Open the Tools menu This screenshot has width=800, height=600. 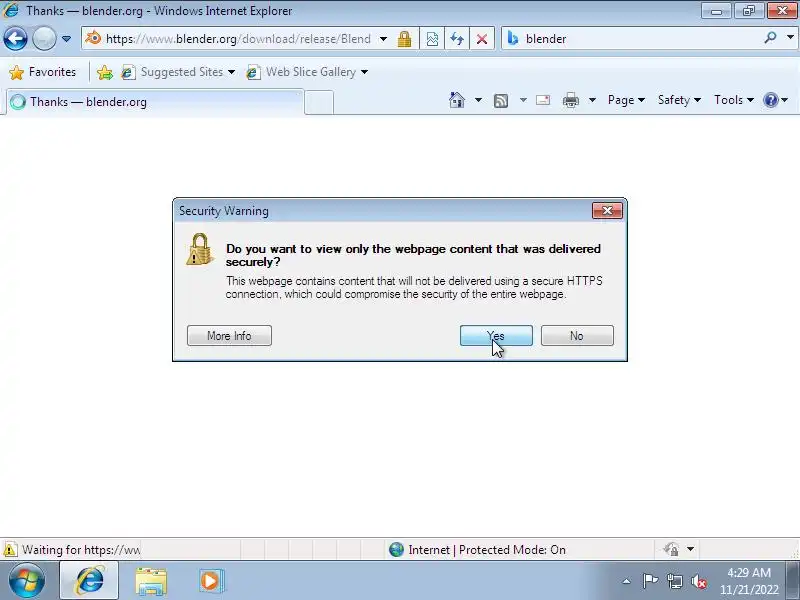tap(734, 100)
